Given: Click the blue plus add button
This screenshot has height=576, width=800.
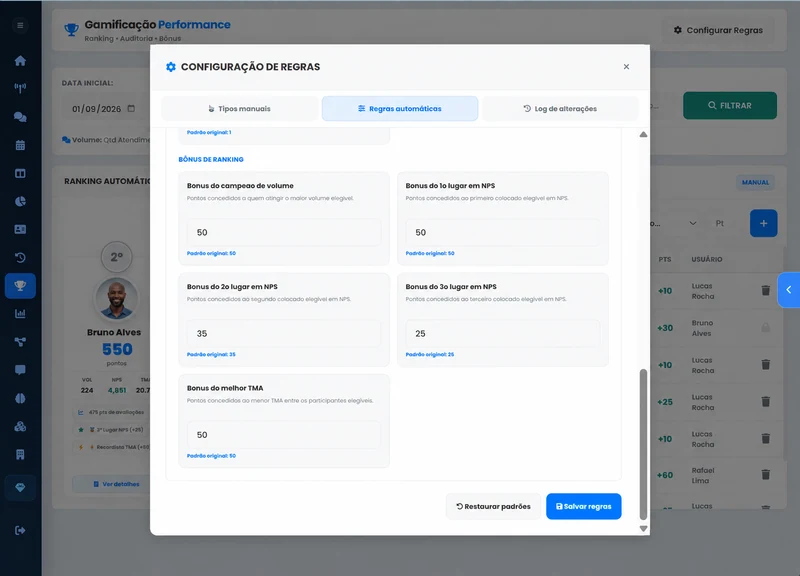Looking at the screenshot, I should click(x=763, y=223).
